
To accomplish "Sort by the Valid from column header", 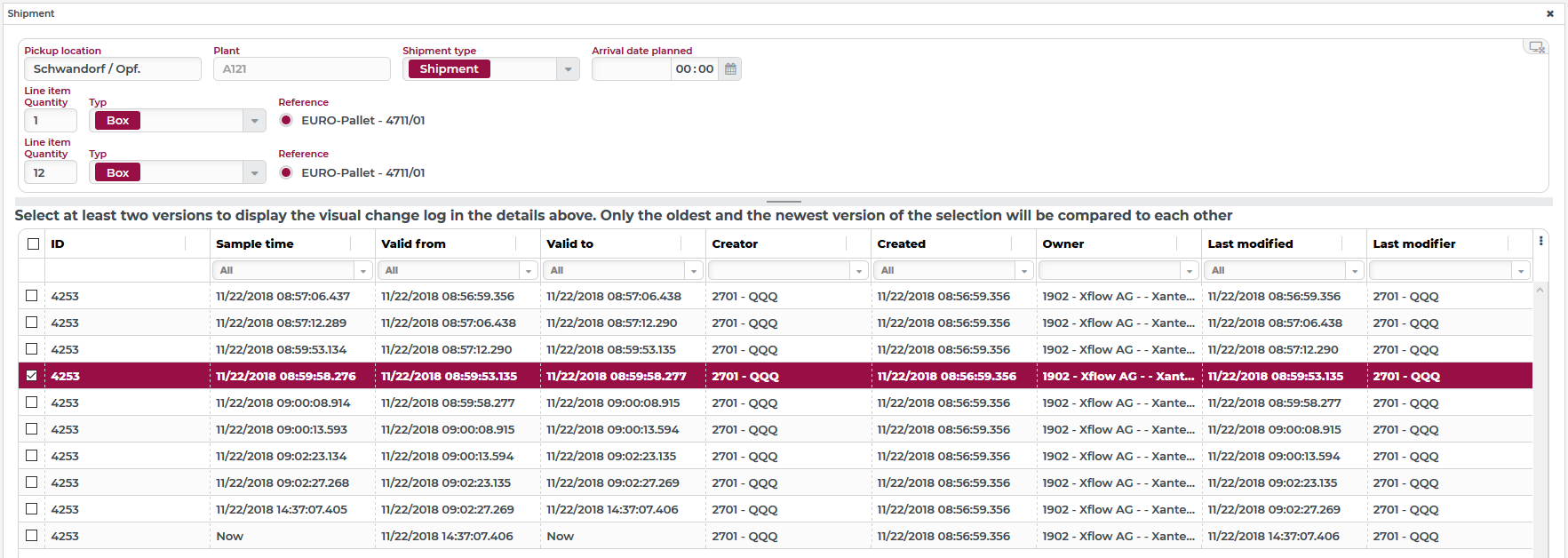I will point(413,243).
